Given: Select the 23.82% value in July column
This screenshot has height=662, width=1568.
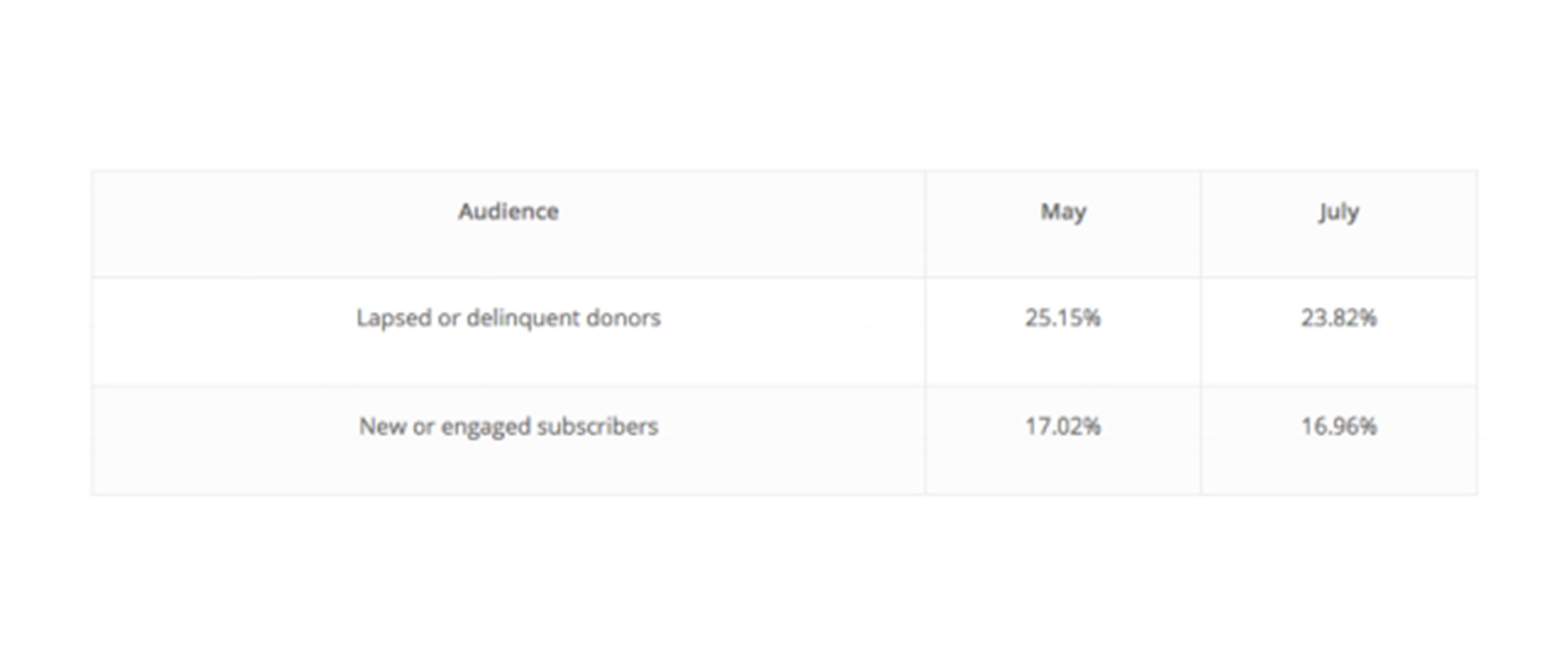Looking at the screenshot, I should click(1339, 318).
